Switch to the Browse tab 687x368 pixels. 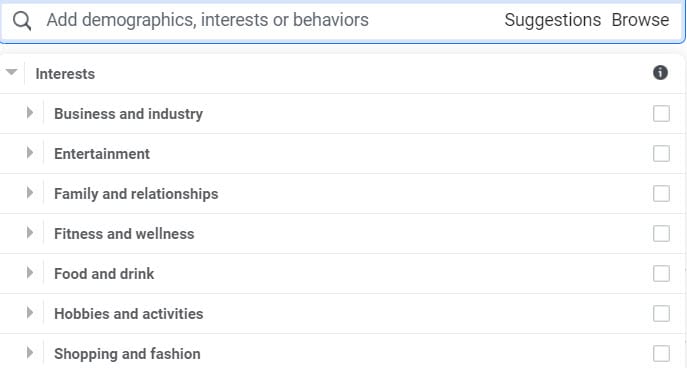tap(640, 20)
